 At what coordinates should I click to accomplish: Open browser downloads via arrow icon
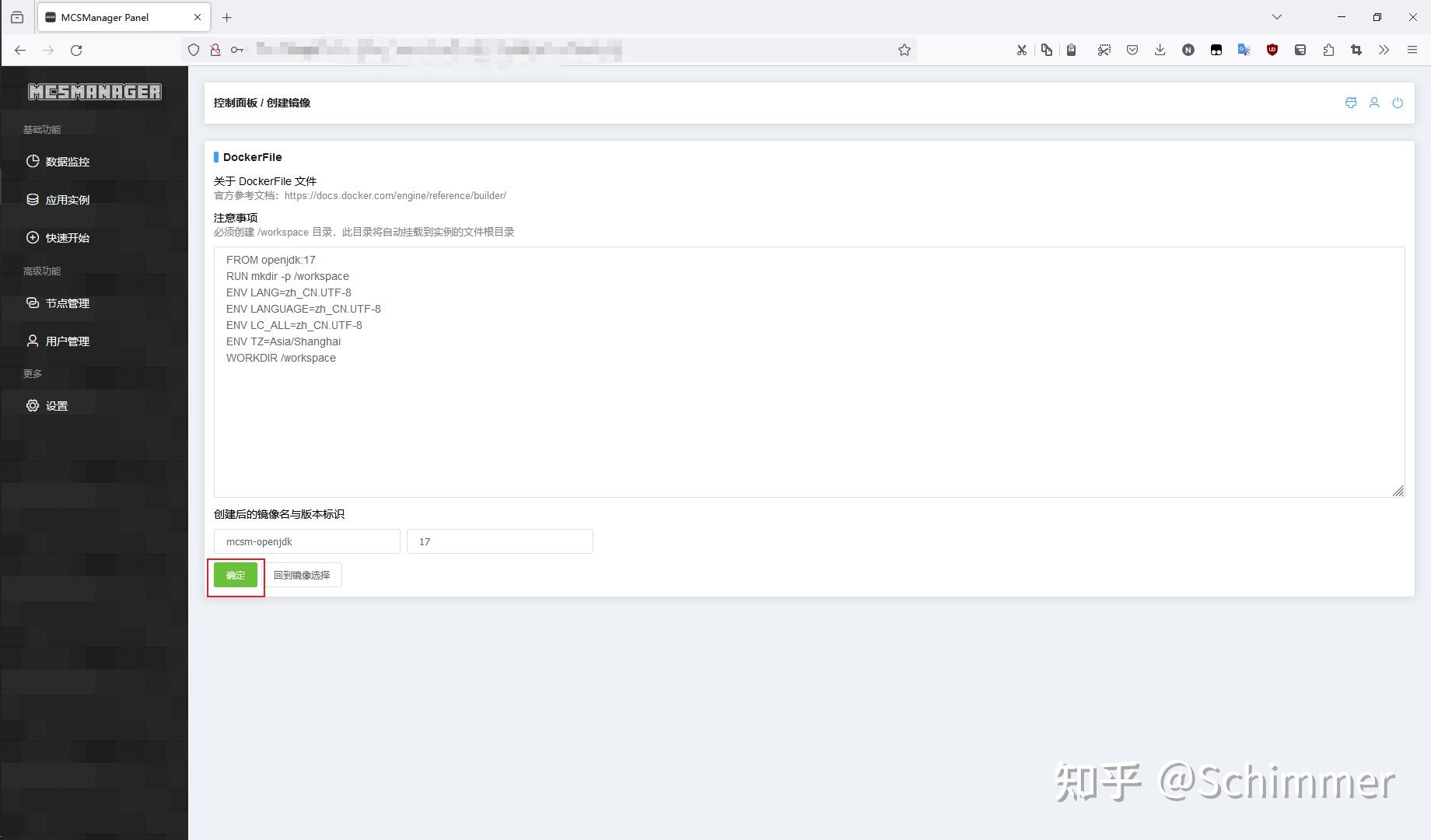[x=1160, y=49]
